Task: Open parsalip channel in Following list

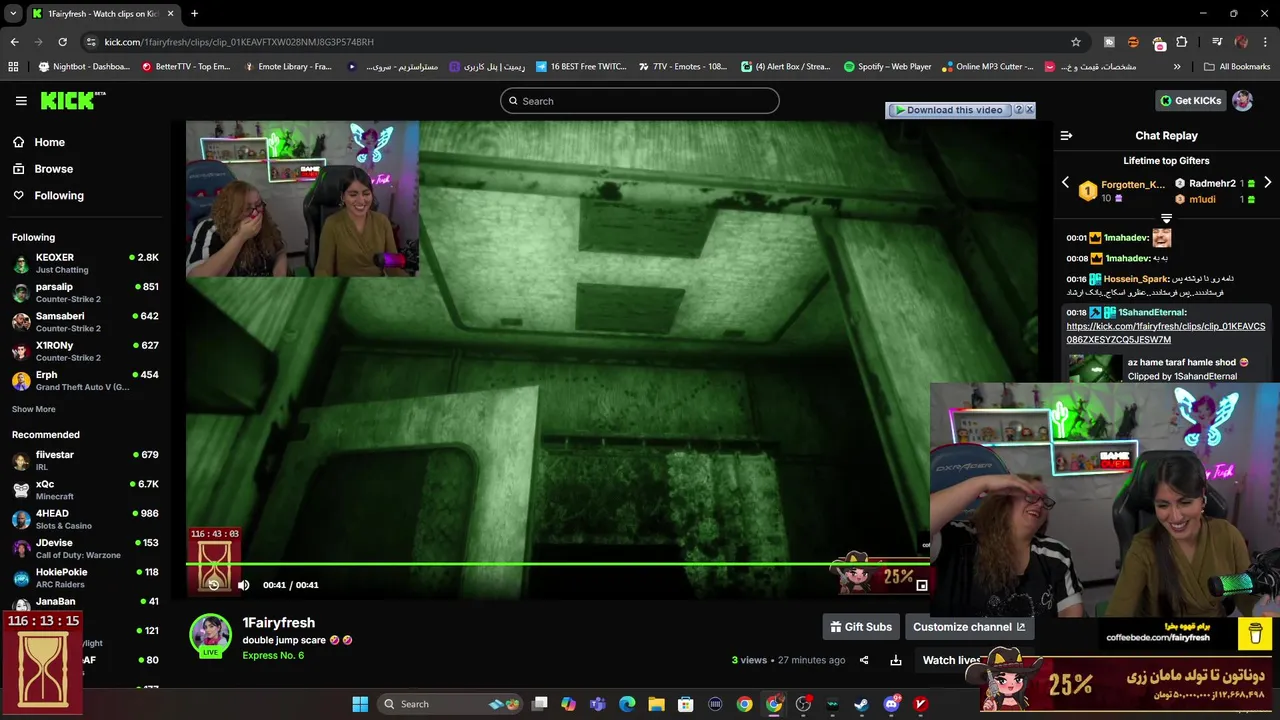Action: pos(85,292)
